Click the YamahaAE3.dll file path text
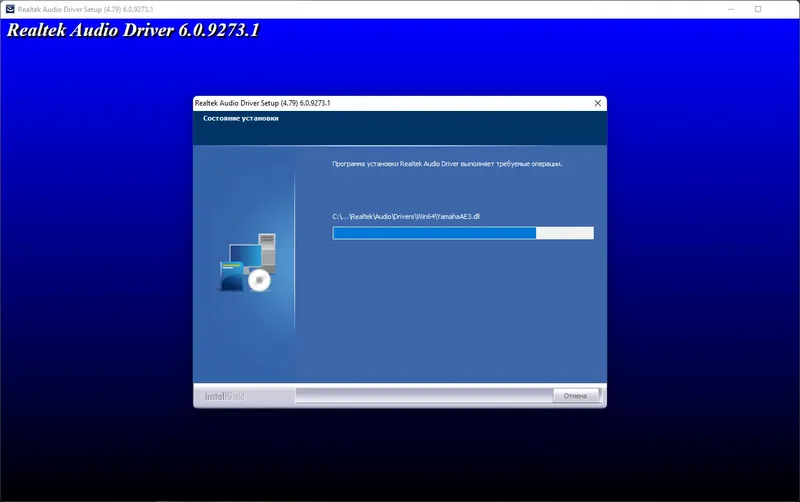Image resolution: width=800 pixels, height=502 pixels. click(406, 216)
